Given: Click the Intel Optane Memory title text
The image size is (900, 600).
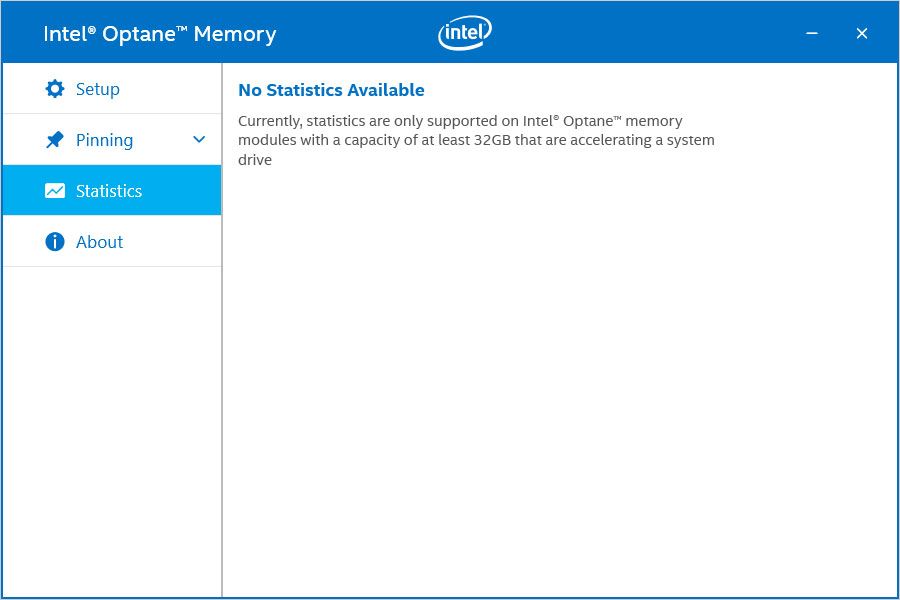Looking at the screenshot, I should pos(160,34).
